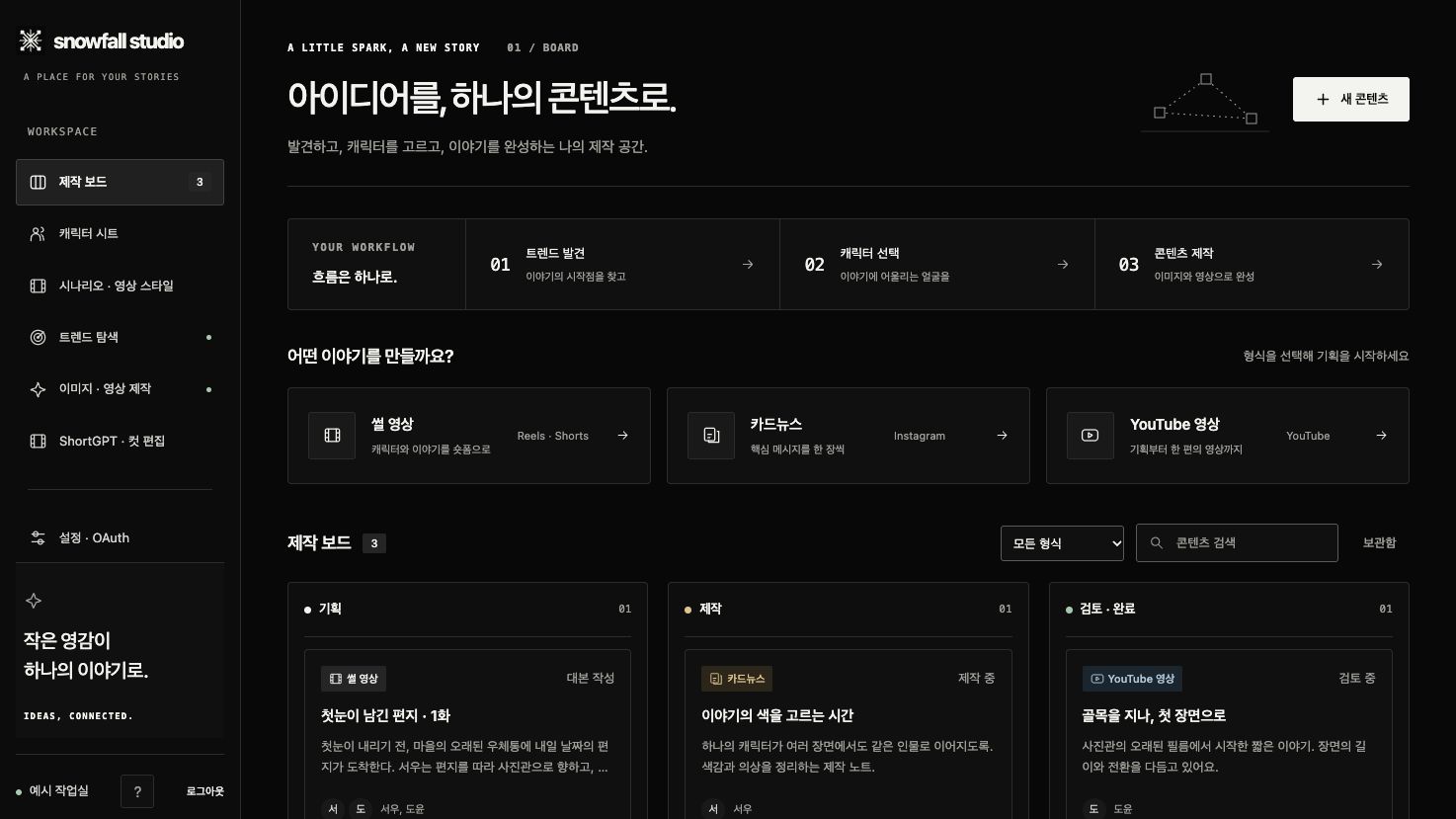The height and width of the screenshot is (819, 1456).
Task: Go to 캐릭터 시트 menu item
Action: click(x=120, y=234)
